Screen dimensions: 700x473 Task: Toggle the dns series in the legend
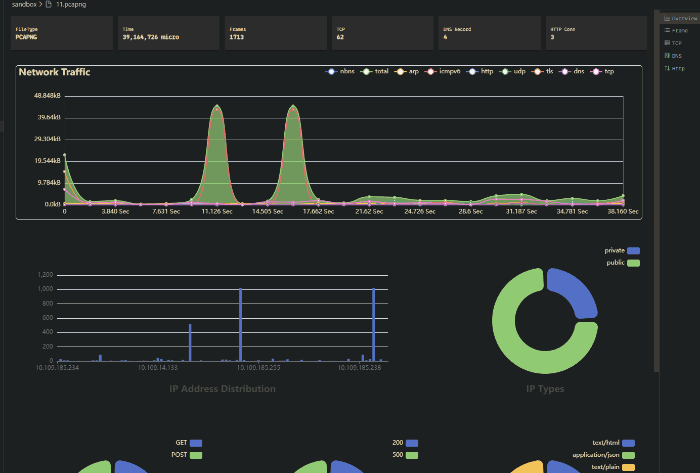(x=572, y=71)
